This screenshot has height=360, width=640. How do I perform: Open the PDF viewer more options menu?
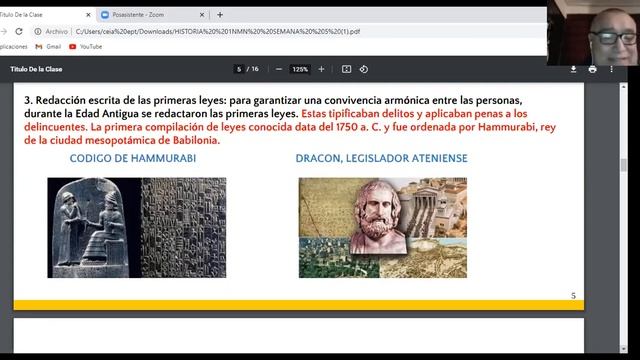[611, 69]
